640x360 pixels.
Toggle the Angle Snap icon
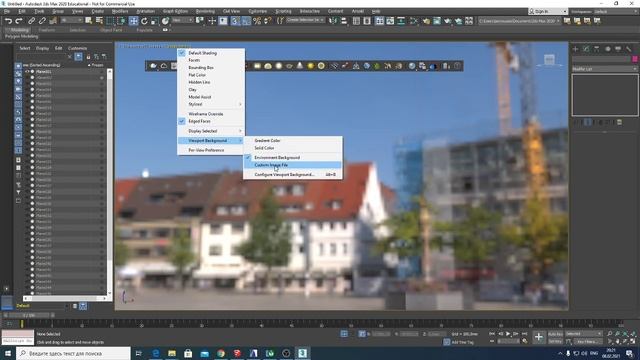(x=246, y=21)
